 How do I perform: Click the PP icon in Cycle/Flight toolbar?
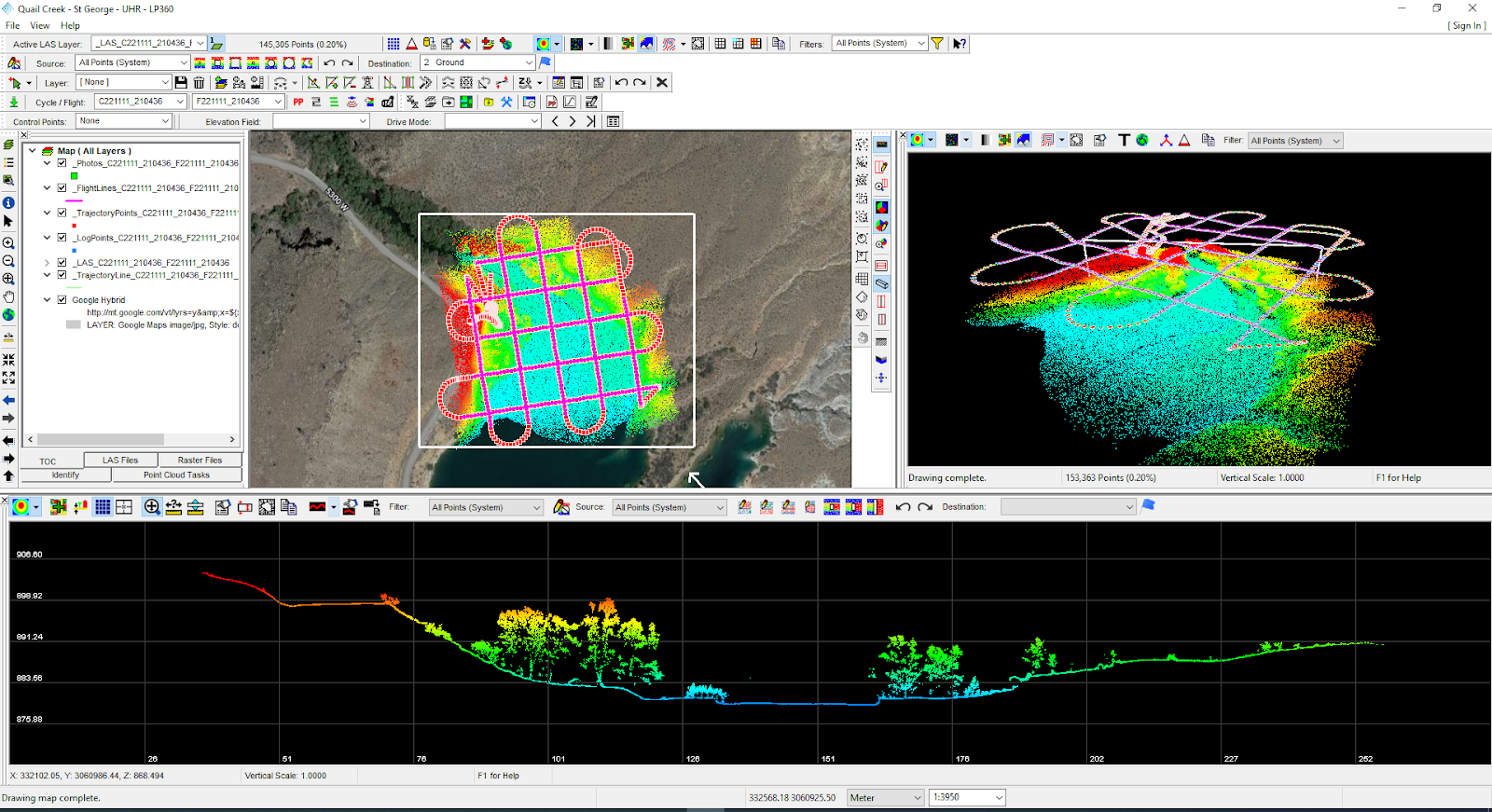click(298, 103)
